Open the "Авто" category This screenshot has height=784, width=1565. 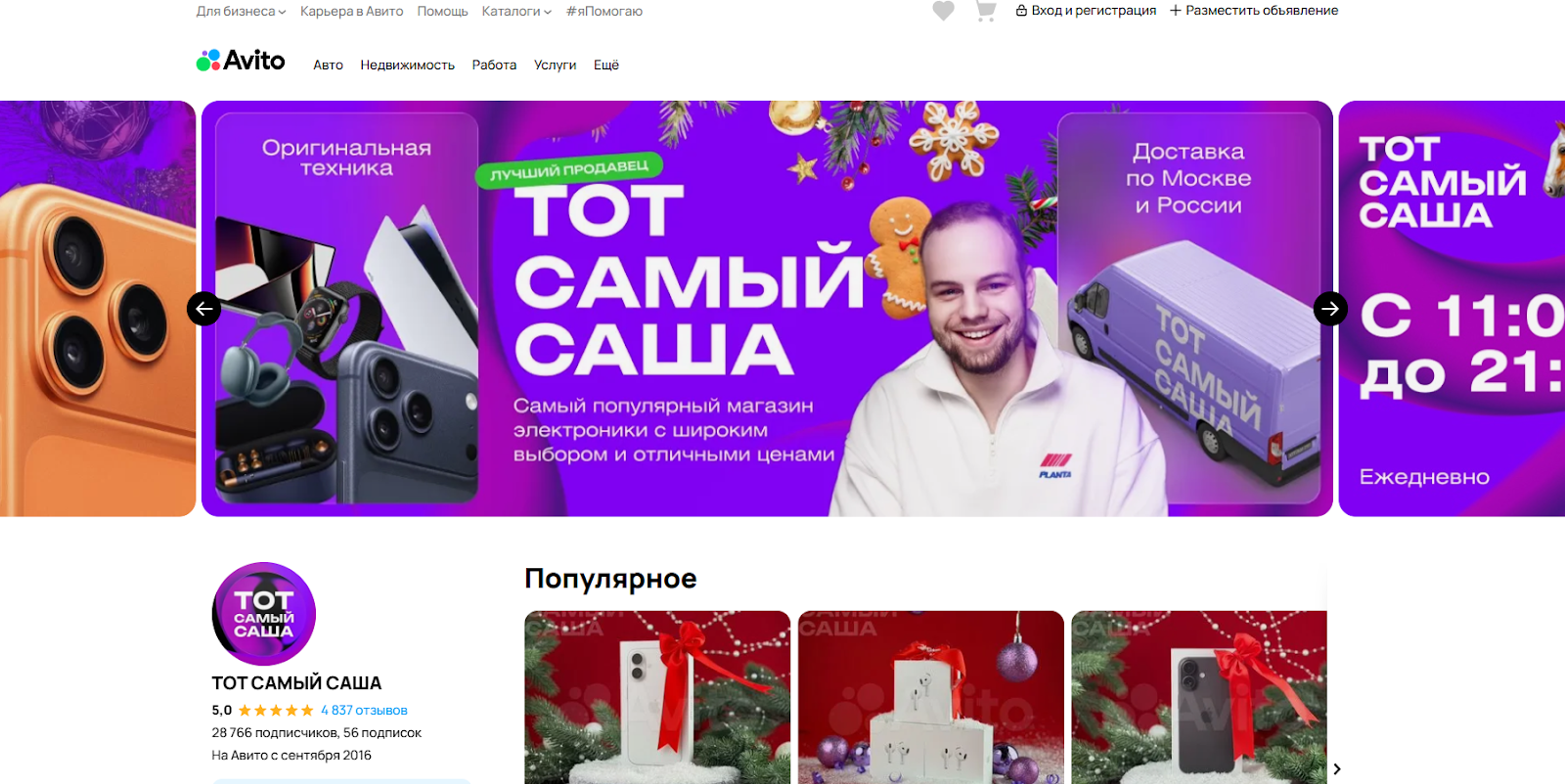(328, 65)
